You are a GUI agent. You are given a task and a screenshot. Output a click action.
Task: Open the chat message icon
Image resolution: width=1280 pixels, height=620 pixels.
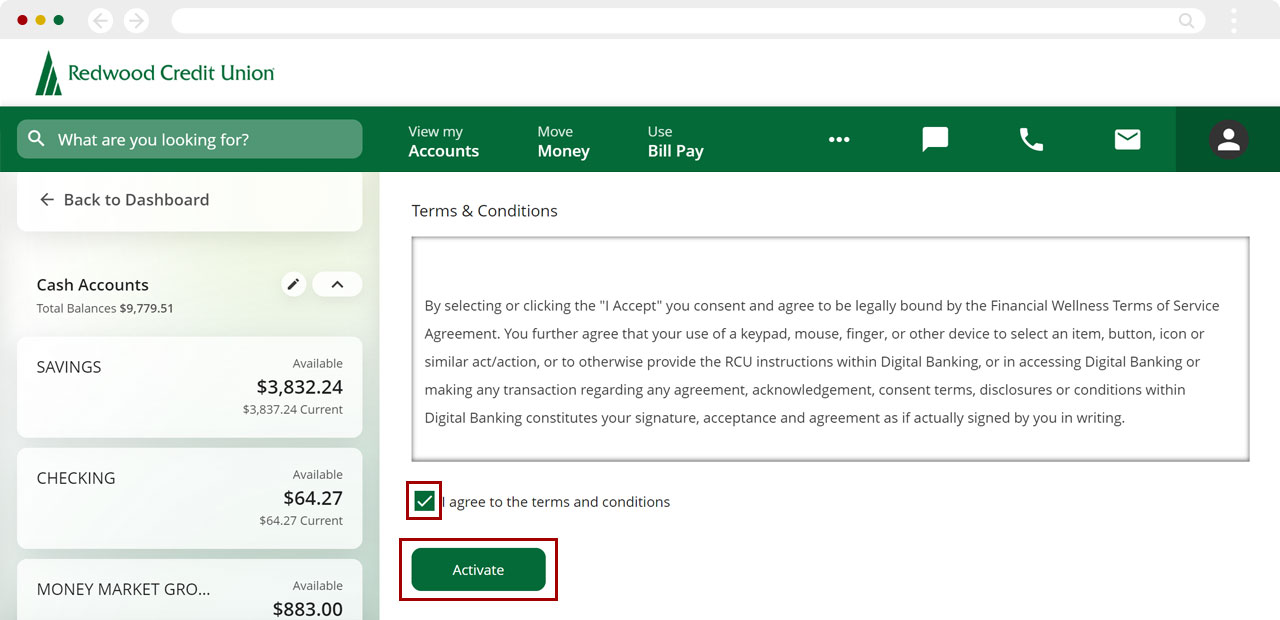pos(935,139)
